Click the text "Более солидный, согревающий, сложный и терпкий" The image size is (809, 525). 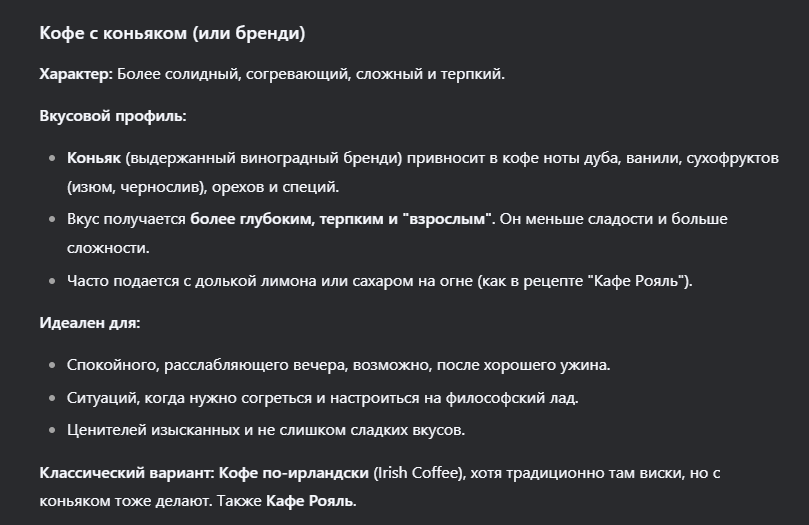[310, 74]
